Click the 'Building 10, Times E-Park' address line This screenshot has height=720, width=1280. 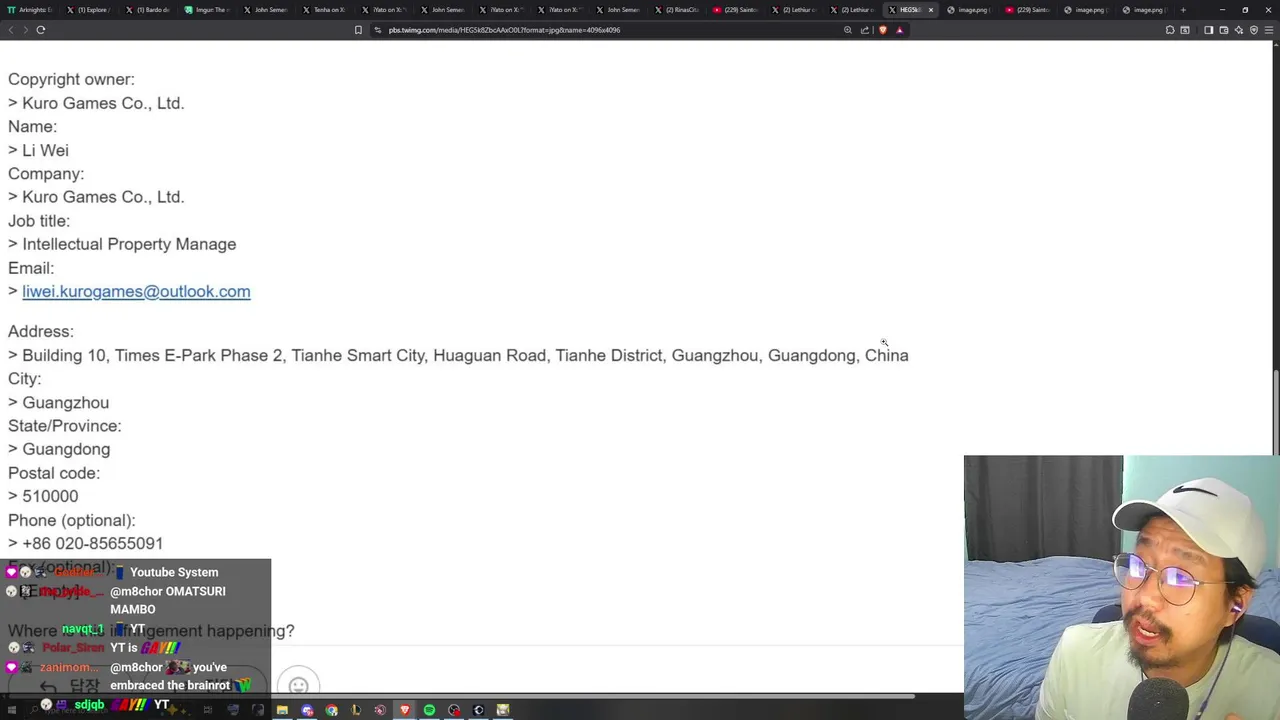458,355
